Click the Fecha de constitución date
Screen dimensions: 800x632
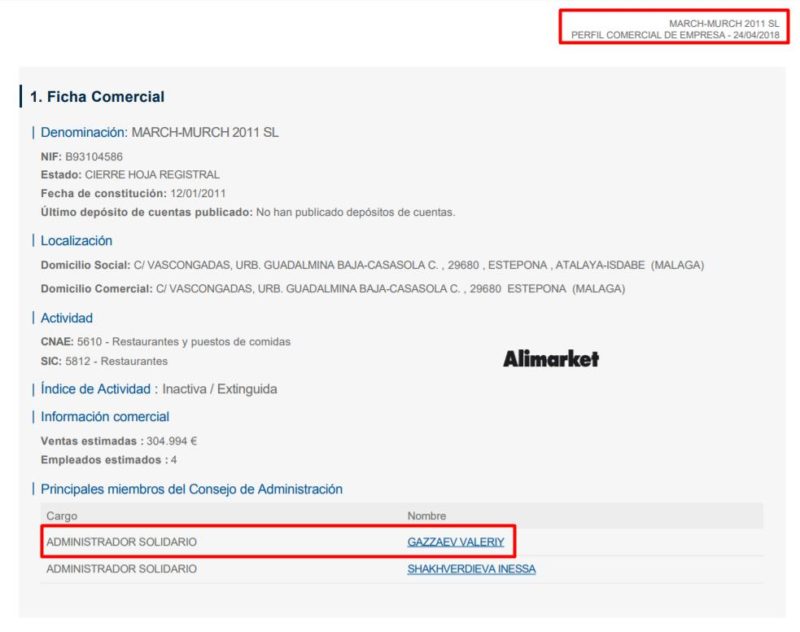tap(196, 193)
